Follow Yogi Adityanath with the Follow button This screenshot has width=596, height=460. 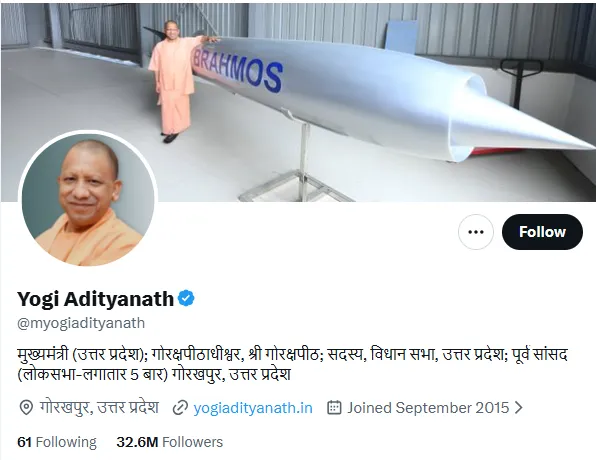point(542,232)
